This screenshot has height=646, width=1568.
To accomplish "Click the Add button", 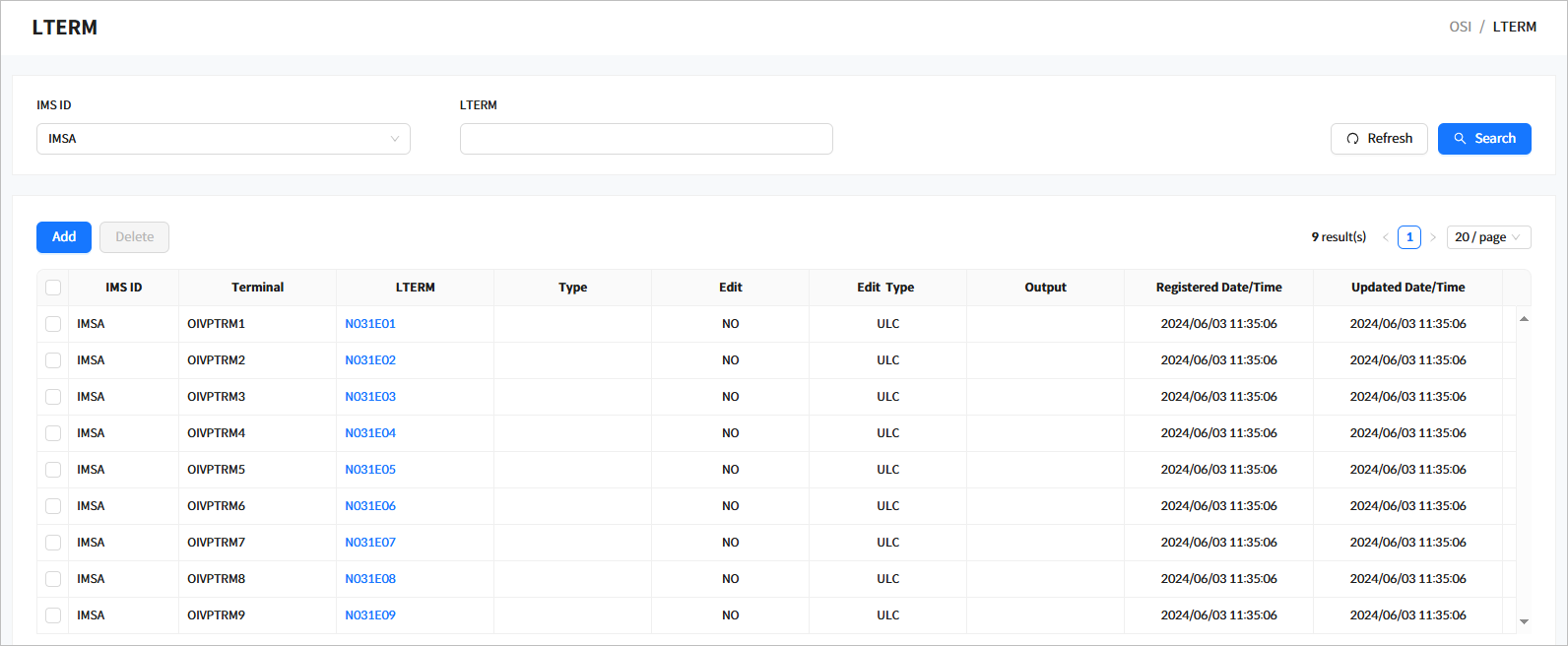I will [x=64, y=237].
